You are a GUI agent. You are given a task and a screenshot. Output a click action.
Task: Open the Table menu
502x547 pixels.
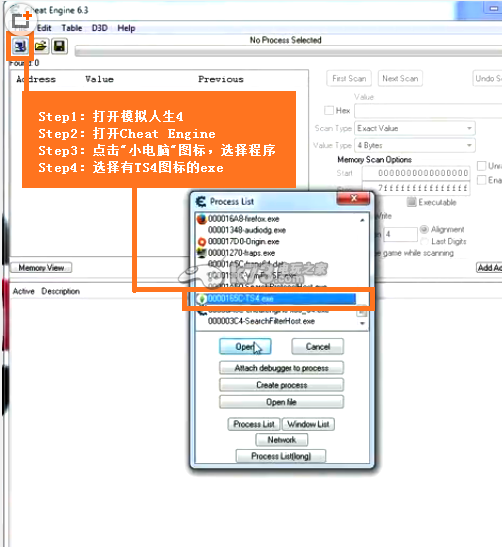72,28
